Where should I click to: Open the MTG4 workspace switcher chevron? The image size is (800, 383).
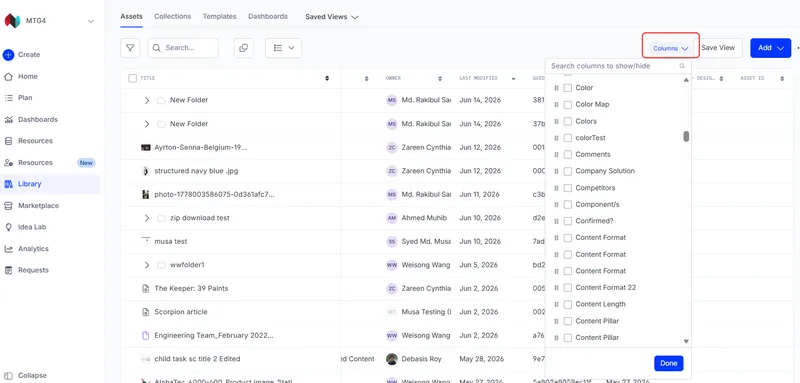tap(91, 21)
